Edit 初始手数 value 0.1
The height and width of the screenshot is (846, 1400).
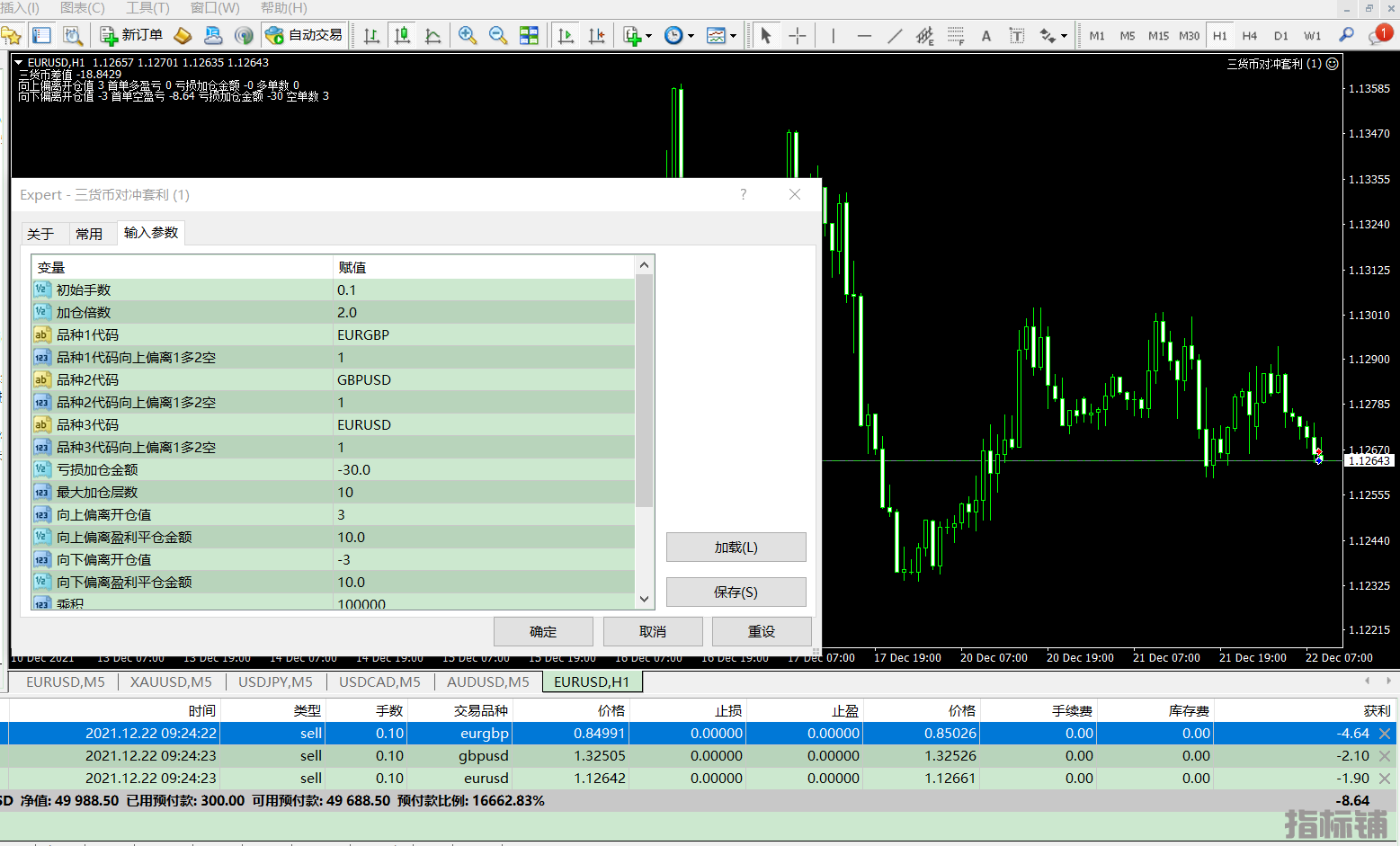(484, 289)
